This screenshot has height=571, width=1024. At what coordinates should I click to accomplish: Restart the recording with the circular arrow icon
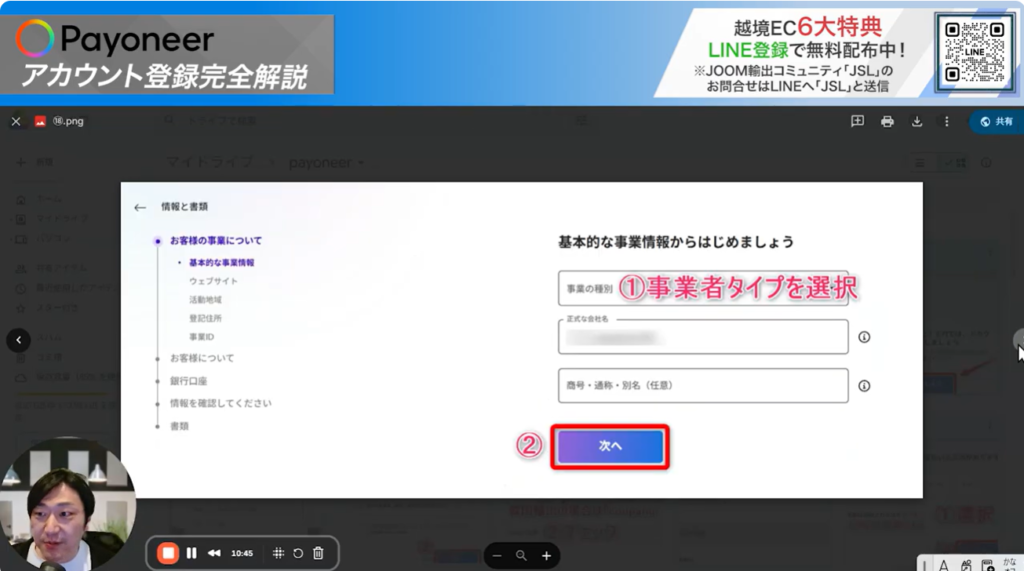click(x=298, y=553)
